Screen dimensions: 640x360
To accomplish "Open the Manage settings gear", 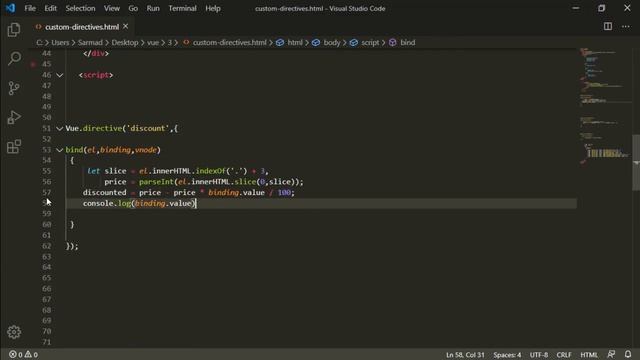I will tap(14, 332).
